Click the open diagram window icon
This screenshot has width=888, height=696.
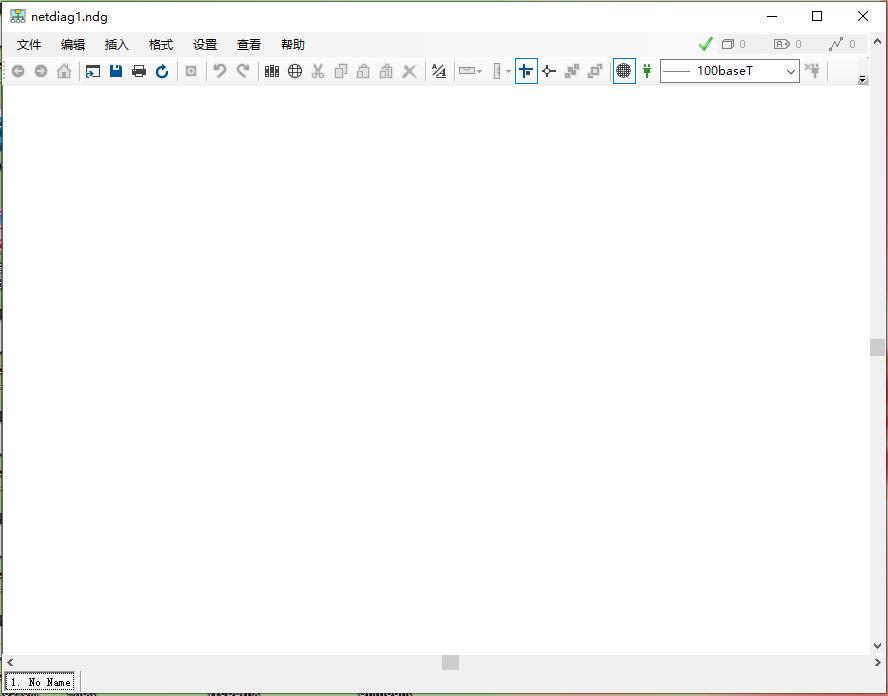(93, 71)
